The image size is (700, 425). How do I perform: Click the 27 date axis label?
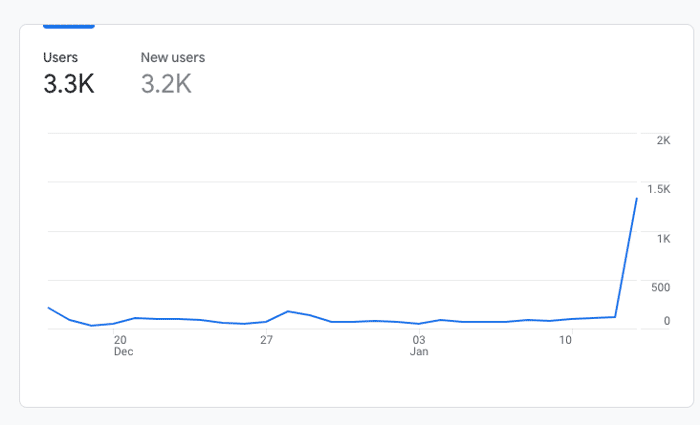(x=266, y=340)
